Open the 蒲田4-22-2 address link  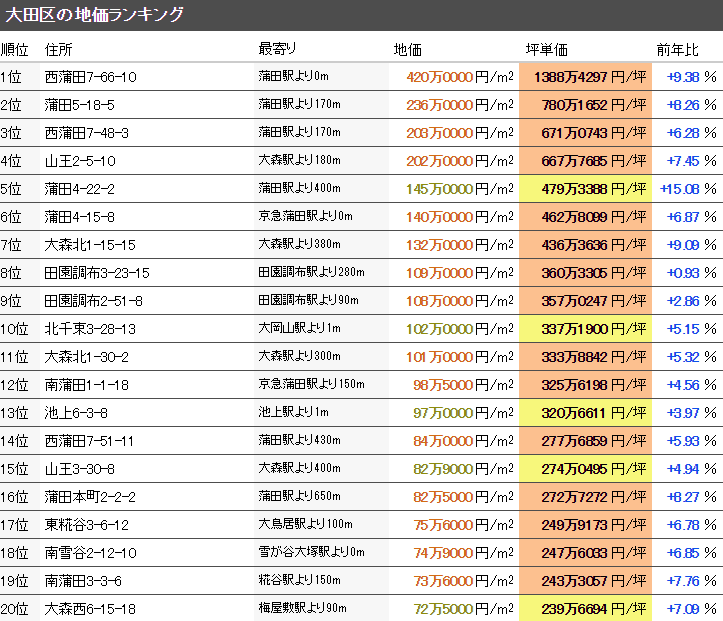[x=80, y=189]
